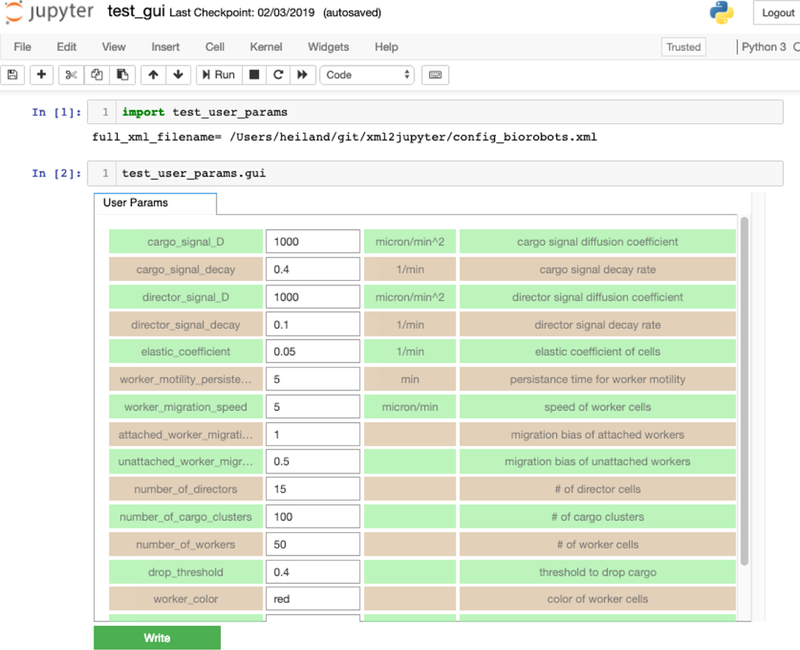Image resolution: width=800 pixels, height=650 pixels.
Task: Paste cells below icon
Action: pos(122,75)
